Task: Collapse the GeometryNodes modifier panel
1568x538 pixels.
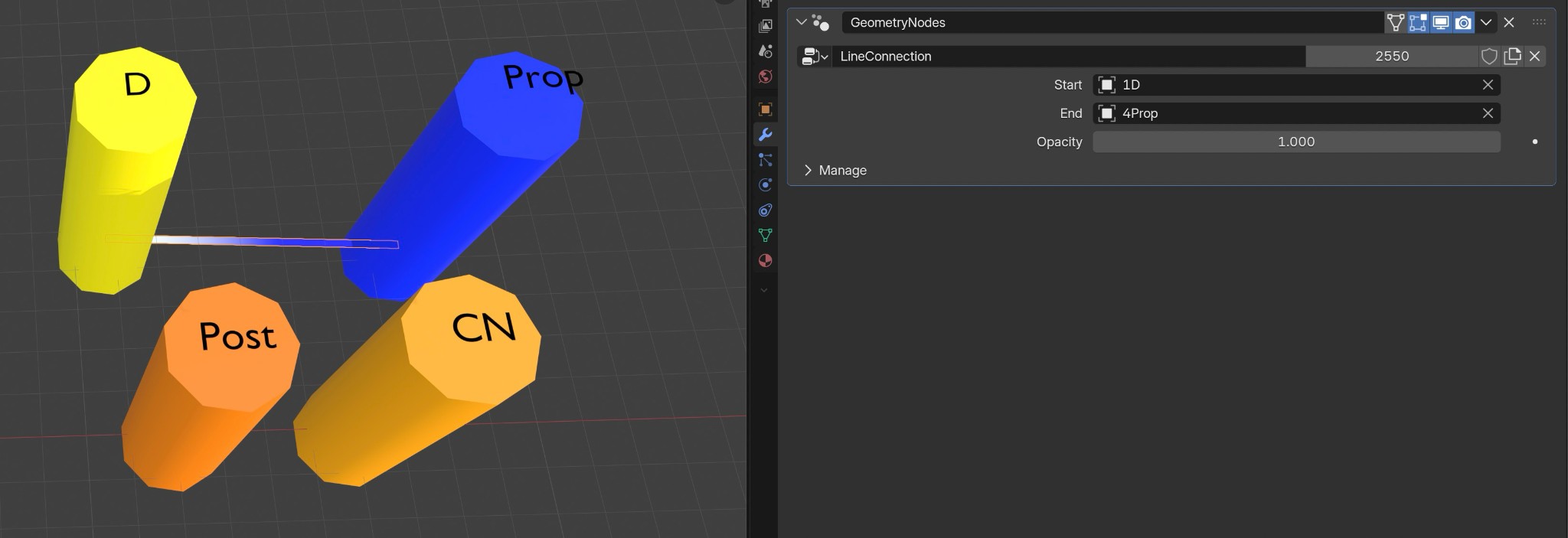Action: [x=802, y=22]
